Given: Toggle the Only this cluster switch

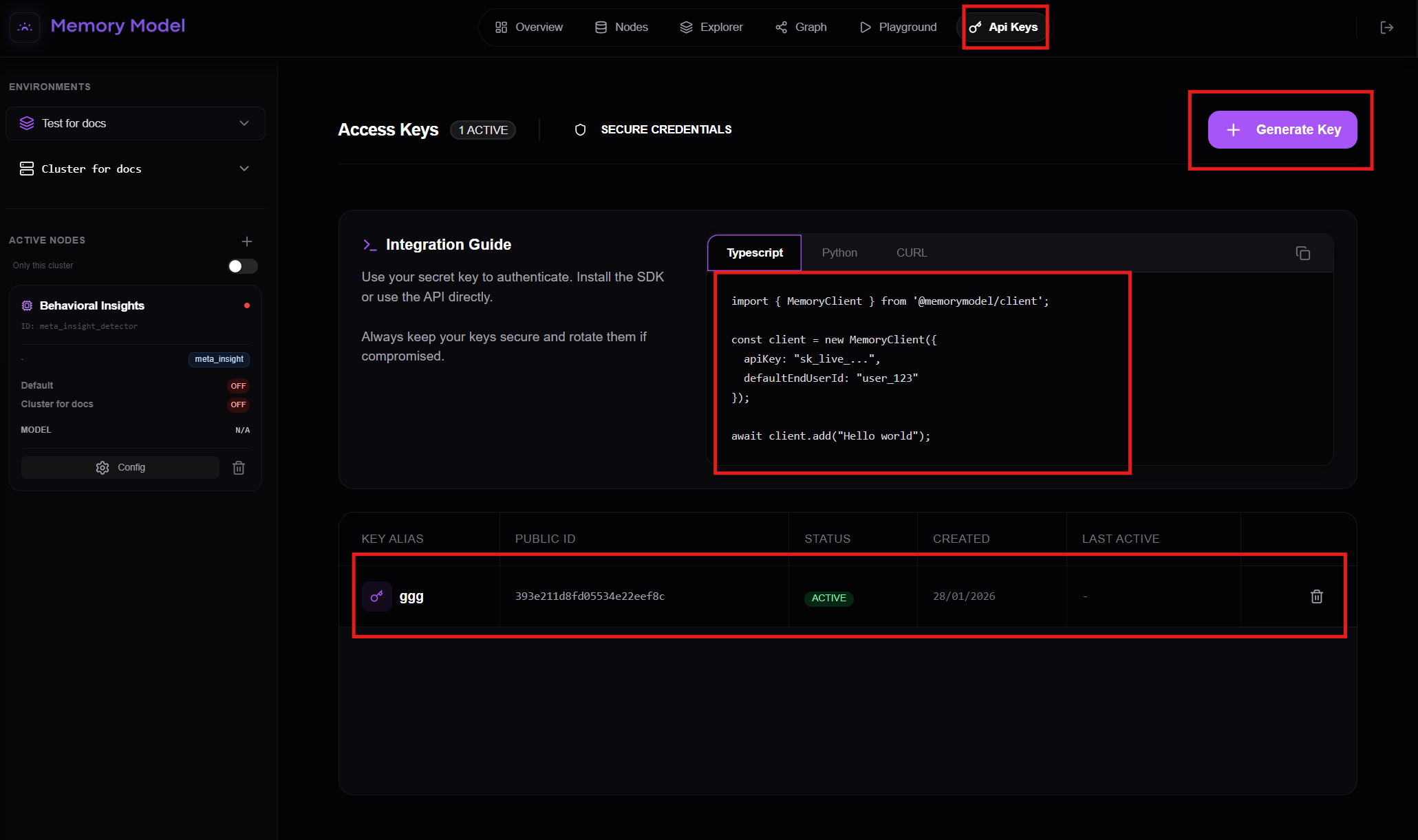Looking at the screenshot, I should point(242,266).
